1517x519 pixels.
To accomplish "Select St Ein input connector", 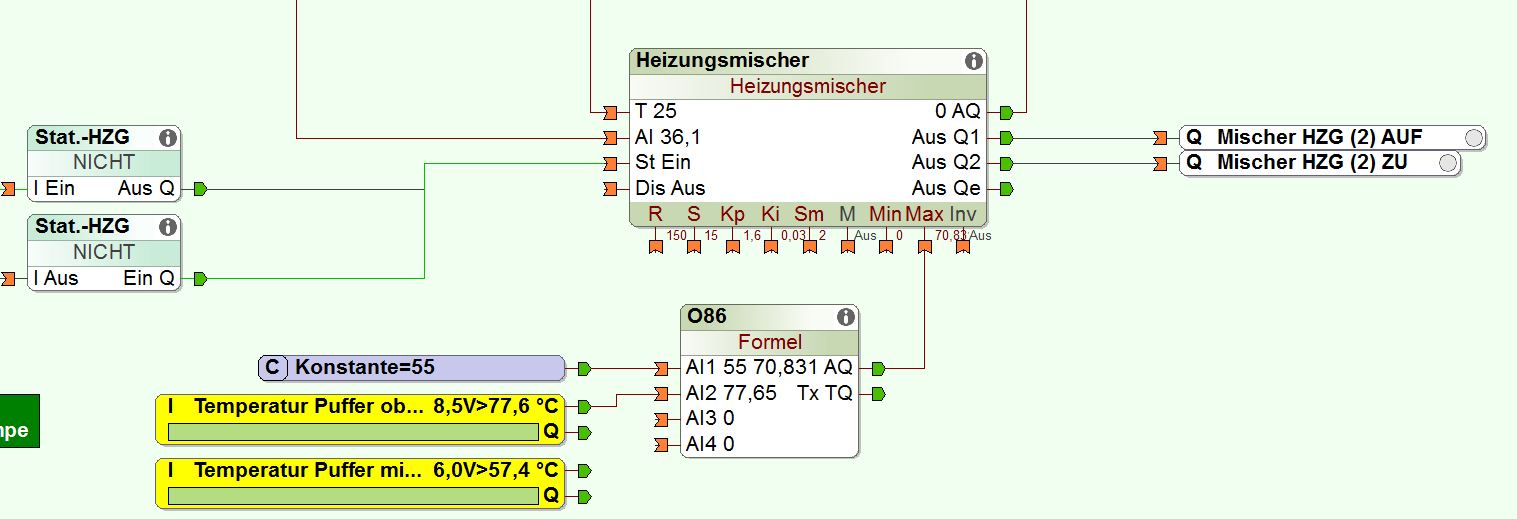I will pos(610,163).
